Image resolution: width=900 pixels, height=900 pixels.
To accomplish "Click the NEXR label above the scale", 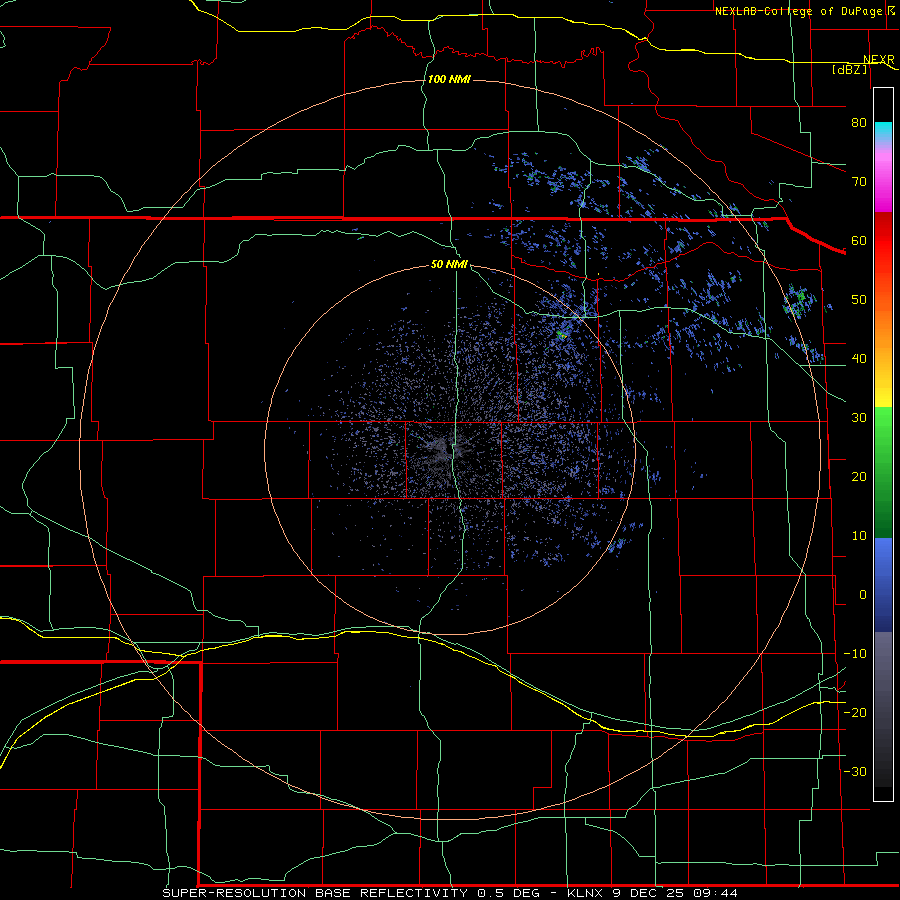I will [x=878, y=60].
